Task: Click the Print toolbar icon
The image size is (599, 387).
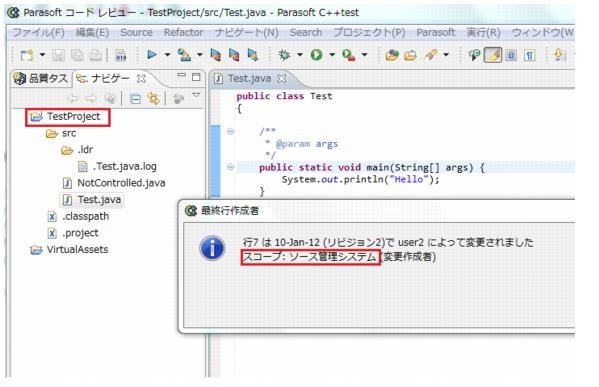Action: [96, 55]
